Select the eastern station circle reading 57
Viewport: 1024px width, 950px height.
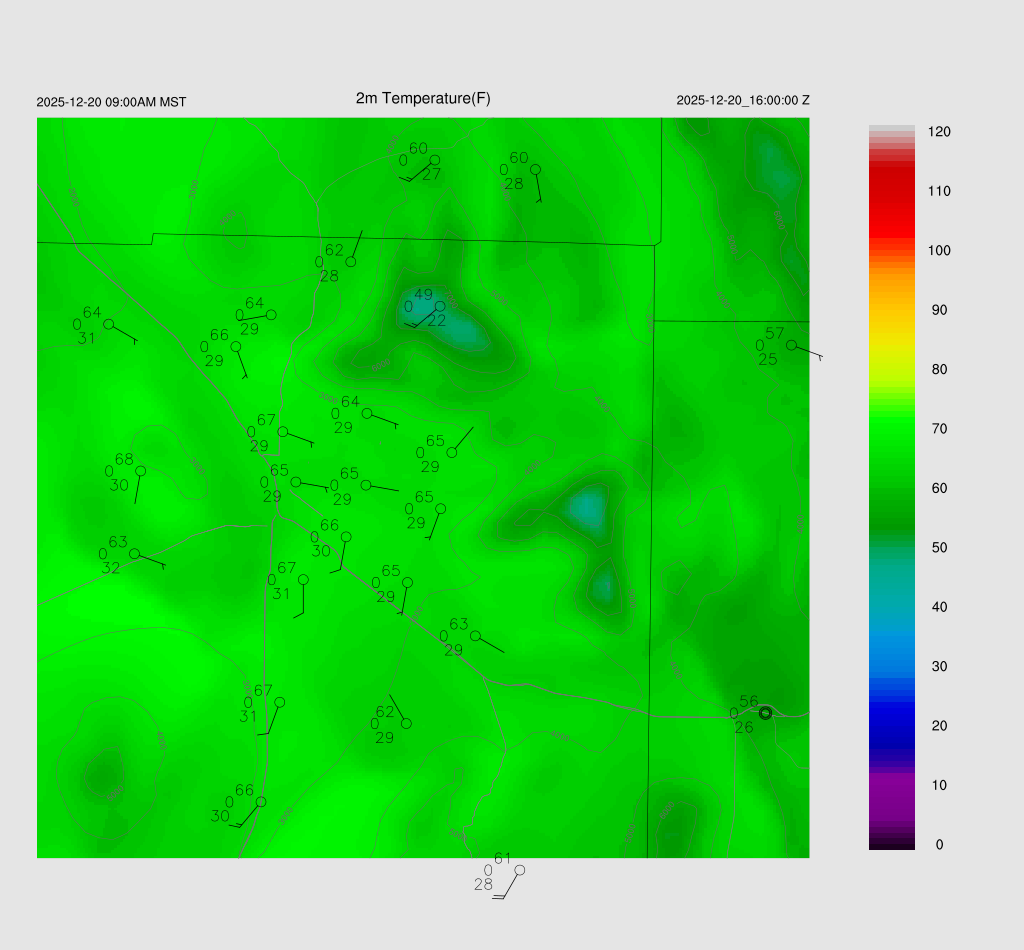click(791, 345)
